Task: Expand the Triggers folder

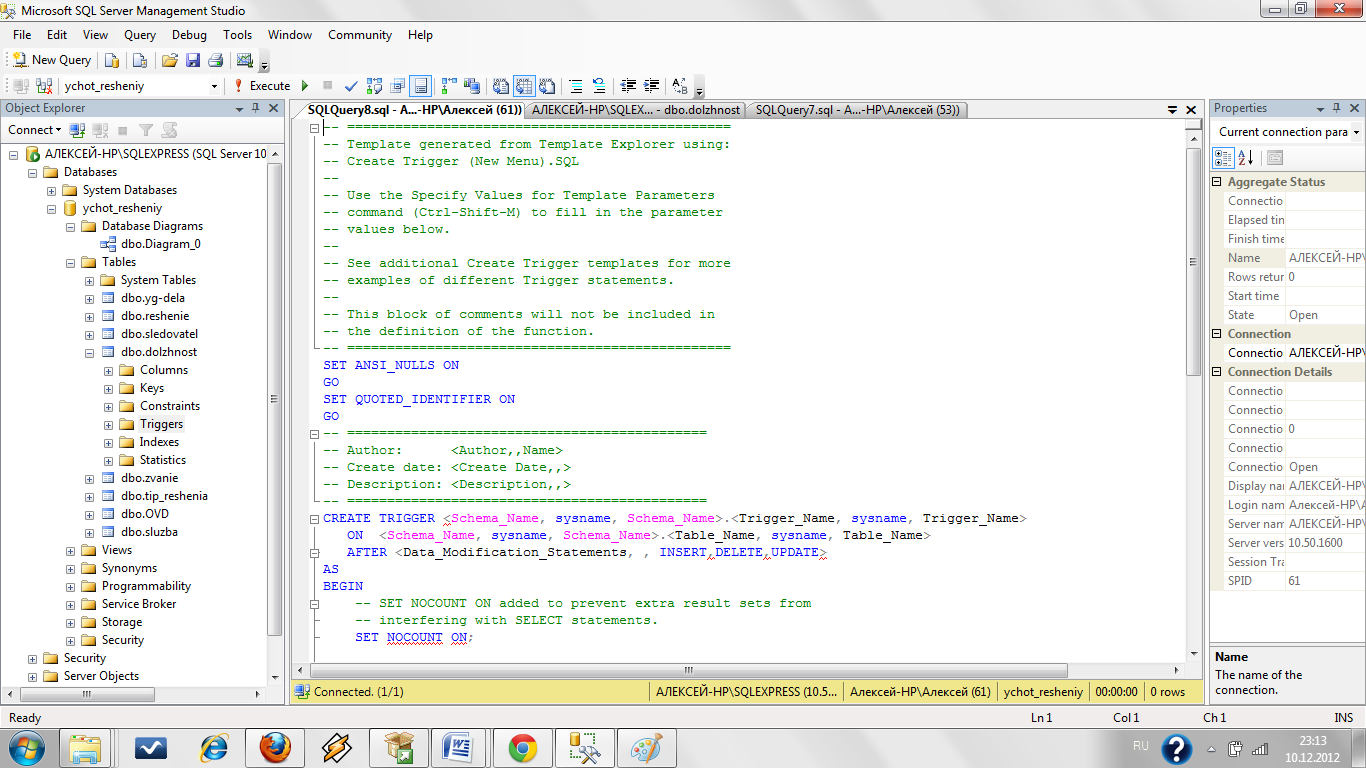Action: click(x=109, y=424)
